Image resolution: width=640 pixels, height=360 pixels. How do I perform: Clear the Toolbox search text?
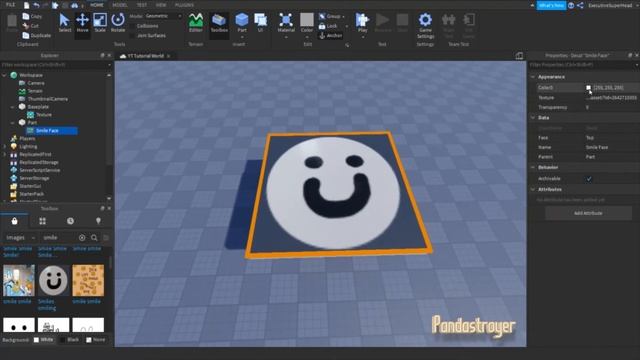coord(82,238)
